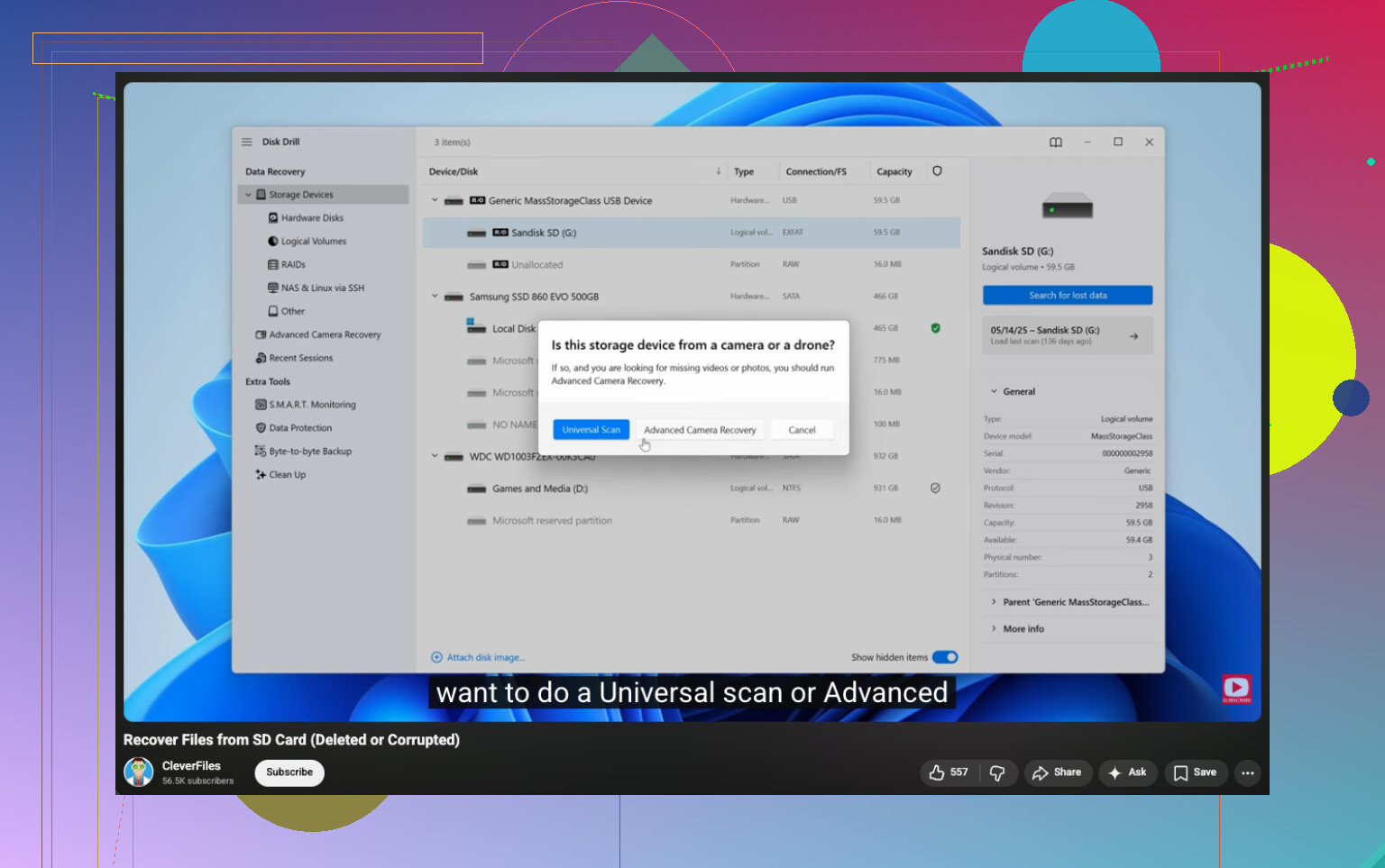Viewport: 1385px width, 868px height.
Task: Collapse the Storage Devices tree section
Action: 248,195
